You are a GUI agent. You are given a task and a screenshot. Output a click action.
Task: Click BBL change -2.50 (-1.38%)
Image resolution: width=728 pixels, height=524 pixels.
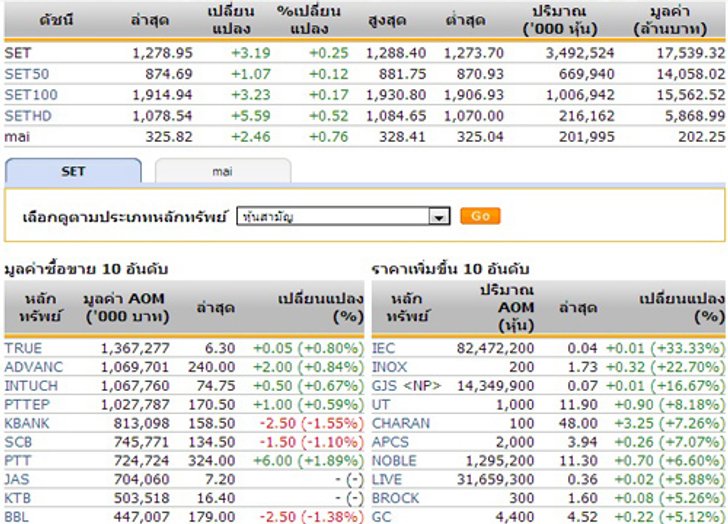[312, 517]
